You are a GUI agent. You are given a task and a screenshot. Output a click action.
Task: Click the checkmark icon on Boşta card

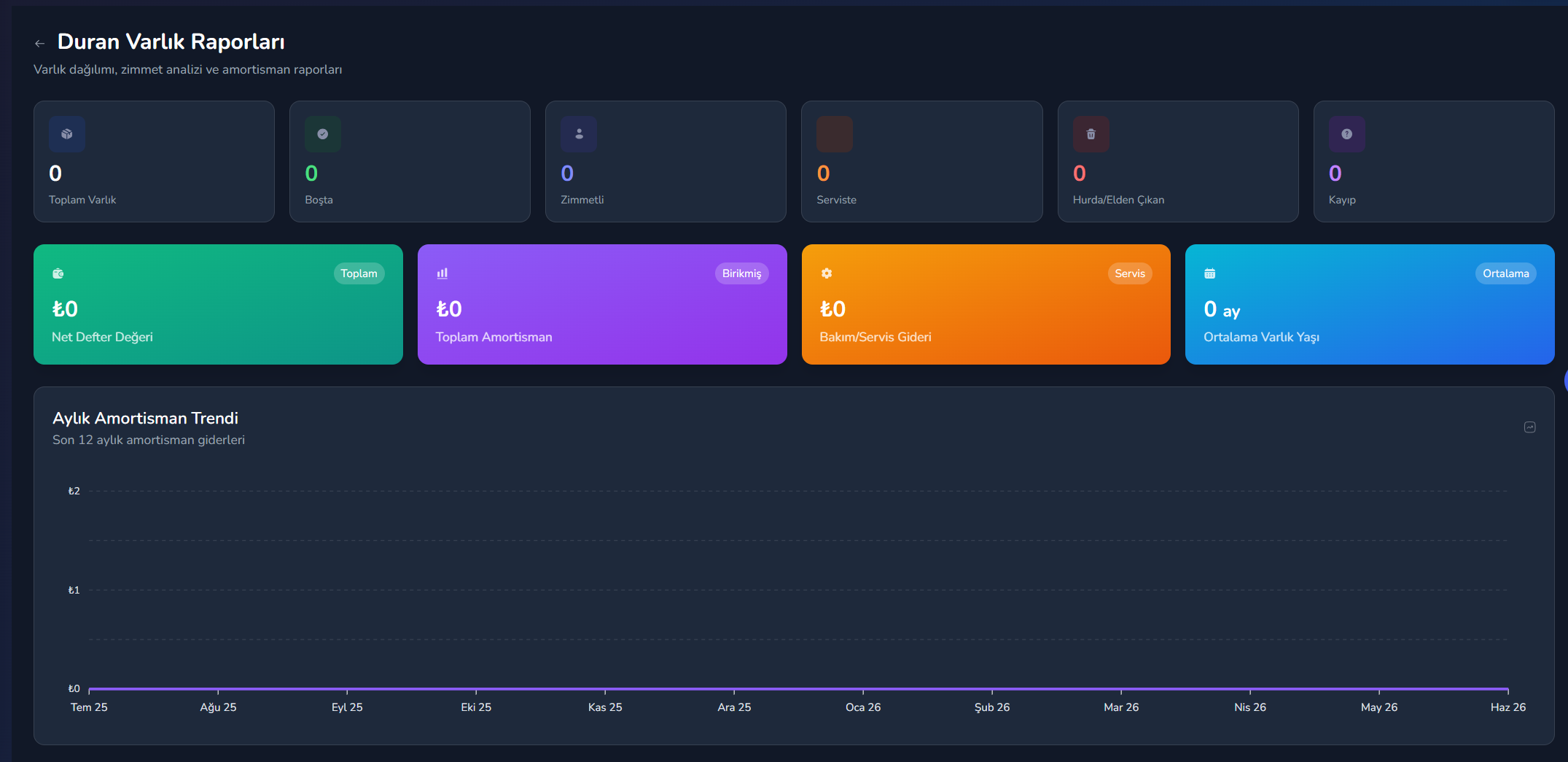click(323, 134)
